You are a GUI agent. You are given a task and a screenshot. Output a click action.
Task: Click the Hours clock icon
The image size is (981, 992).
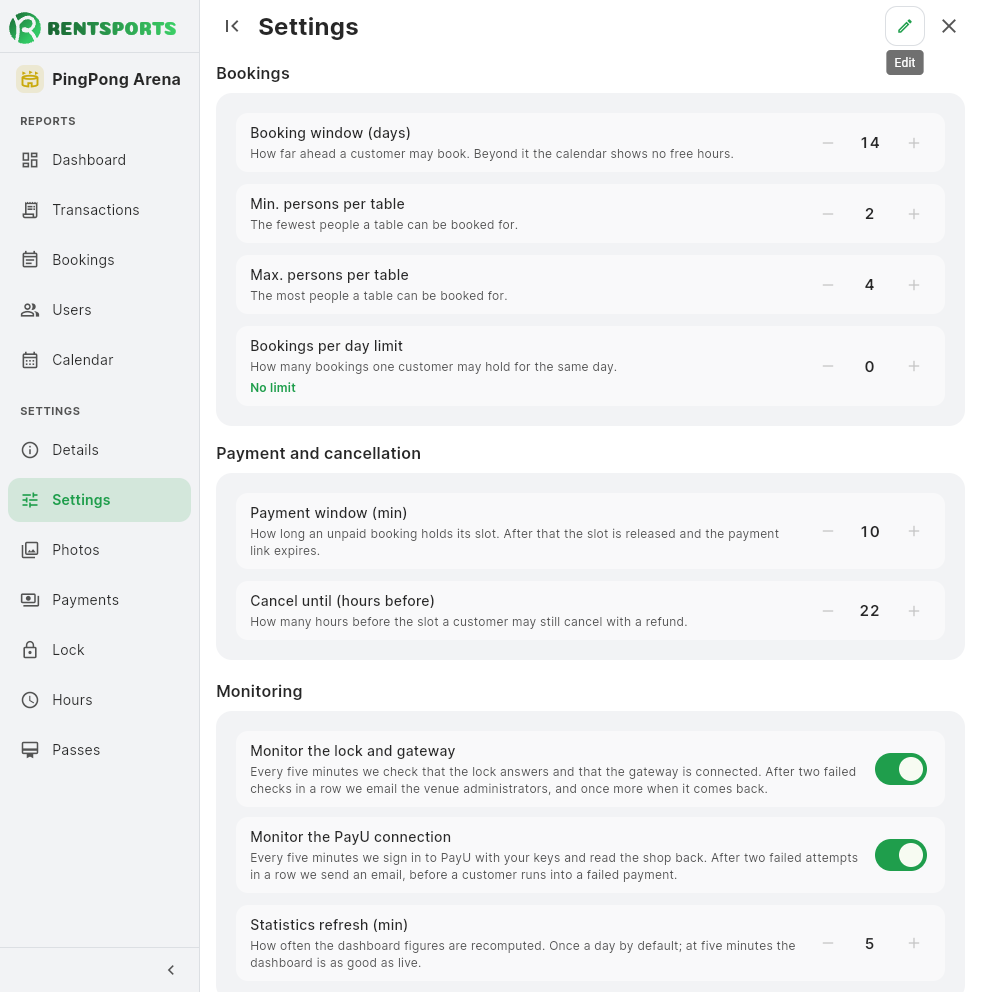click(30, 700)
